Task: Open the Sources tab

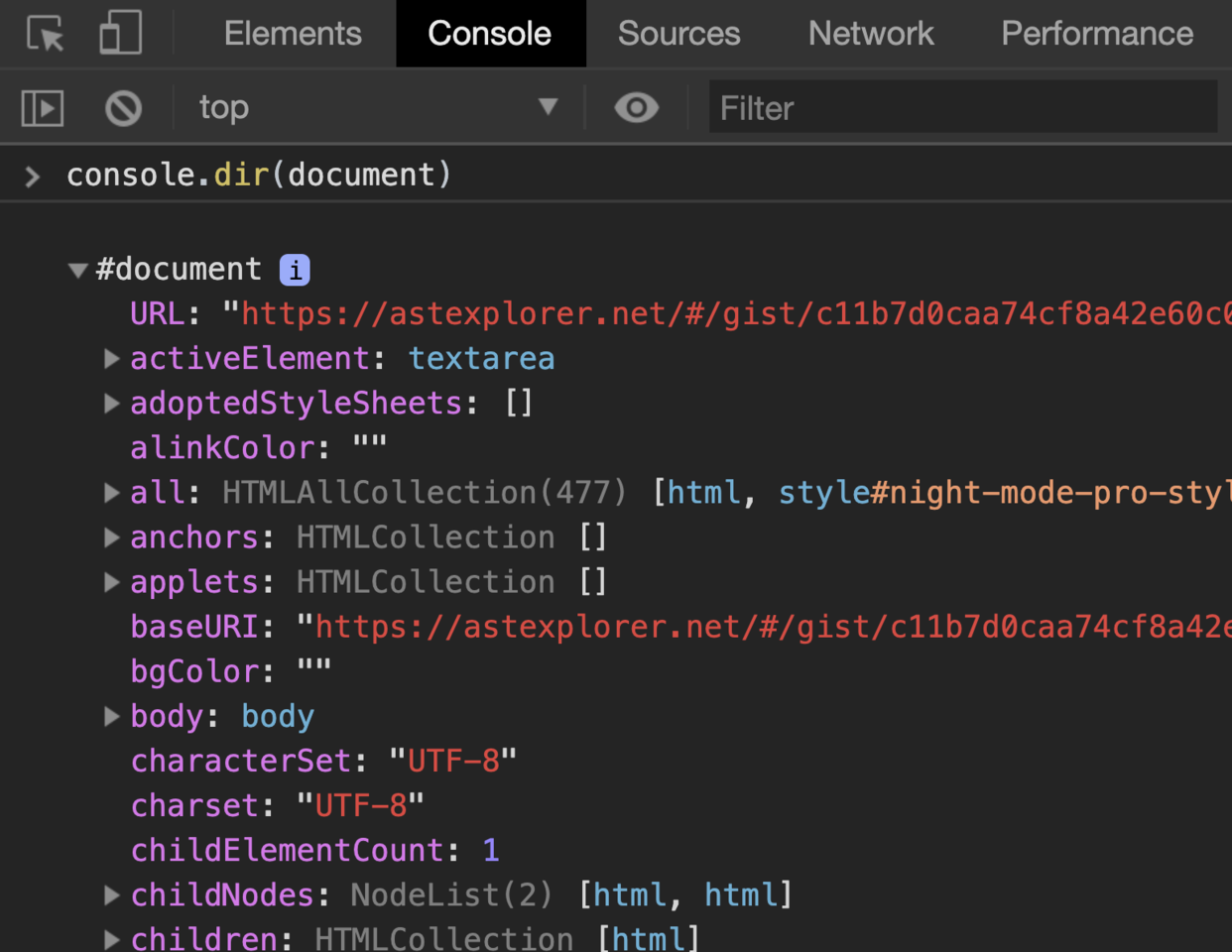Action: [678, 33]
